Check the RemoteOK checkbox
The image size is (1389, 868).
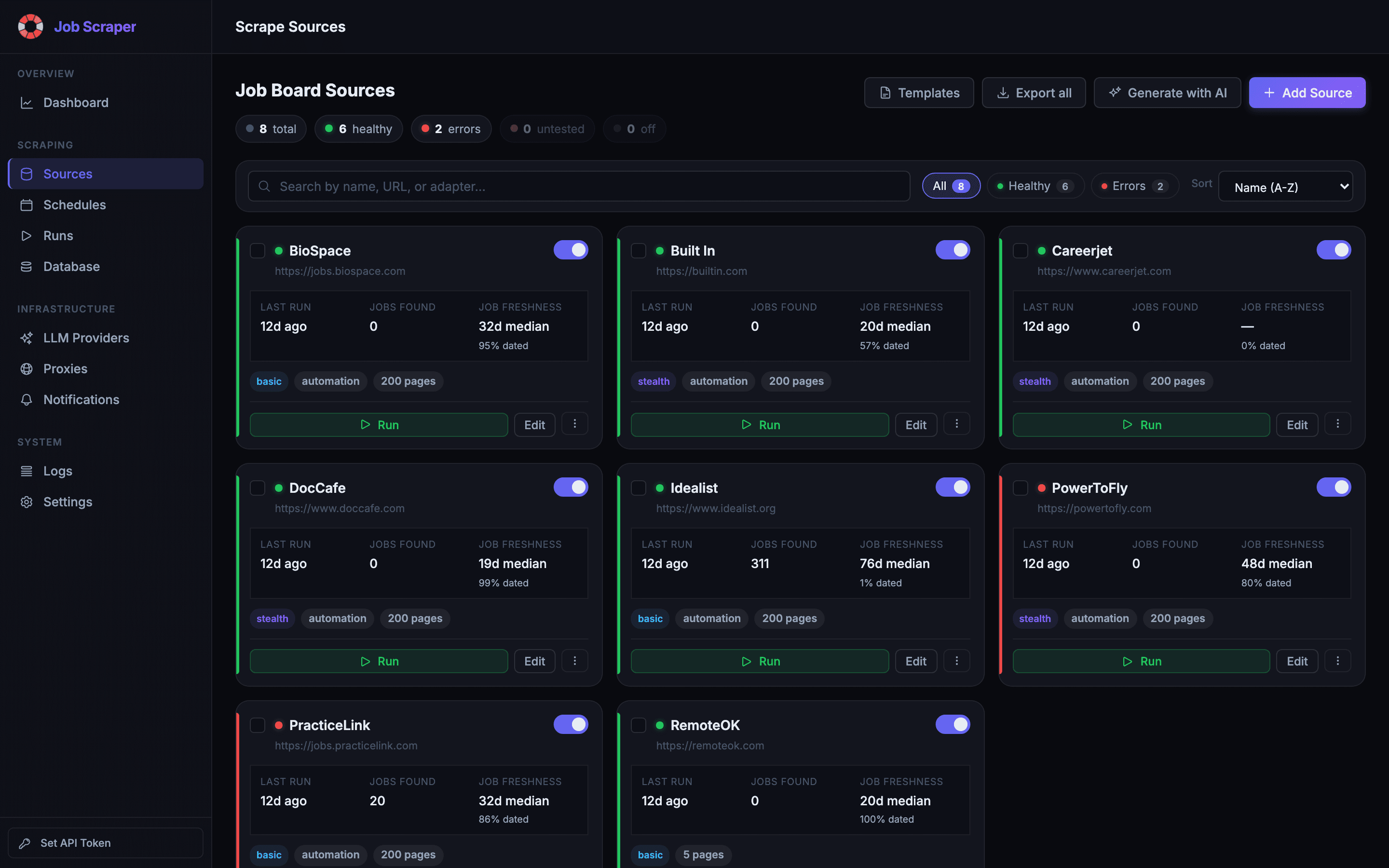click(639, 725)
